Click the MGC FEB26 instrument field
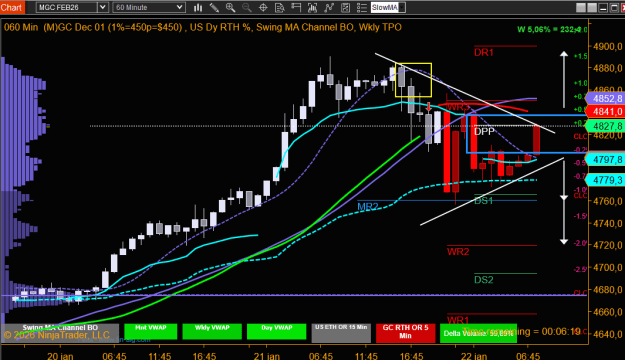The image size is (625, 360). pyautogui.click(x=67, y=7)
